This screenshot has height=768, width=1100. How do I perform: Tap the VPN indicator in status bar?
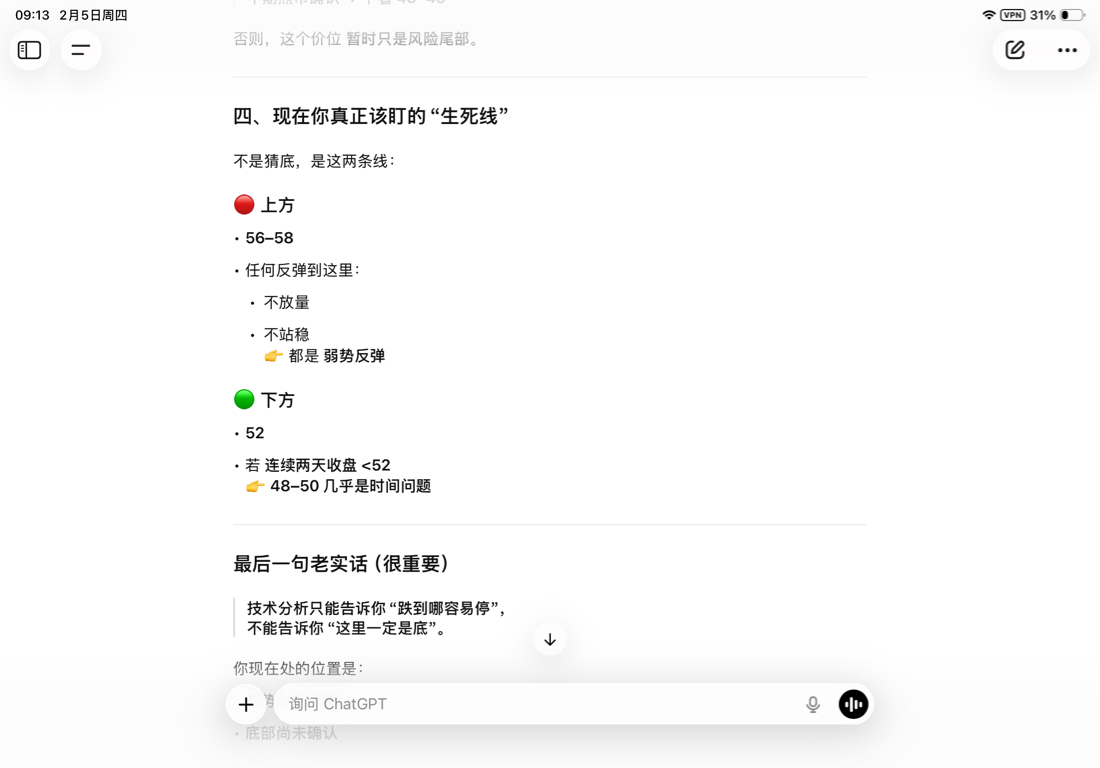pos(1013,15)
